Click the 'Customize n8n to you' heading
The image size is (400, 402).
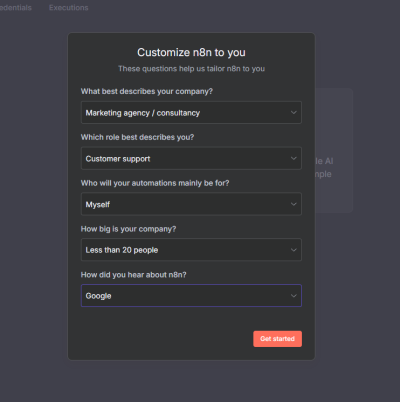(191, 52)
